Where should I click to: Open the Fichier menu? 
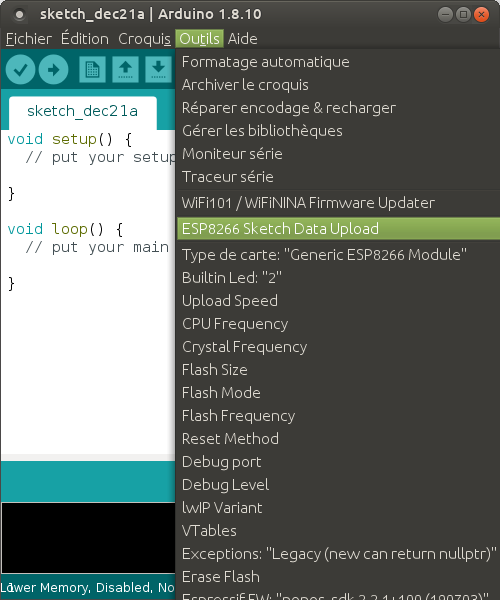(29, 39)
